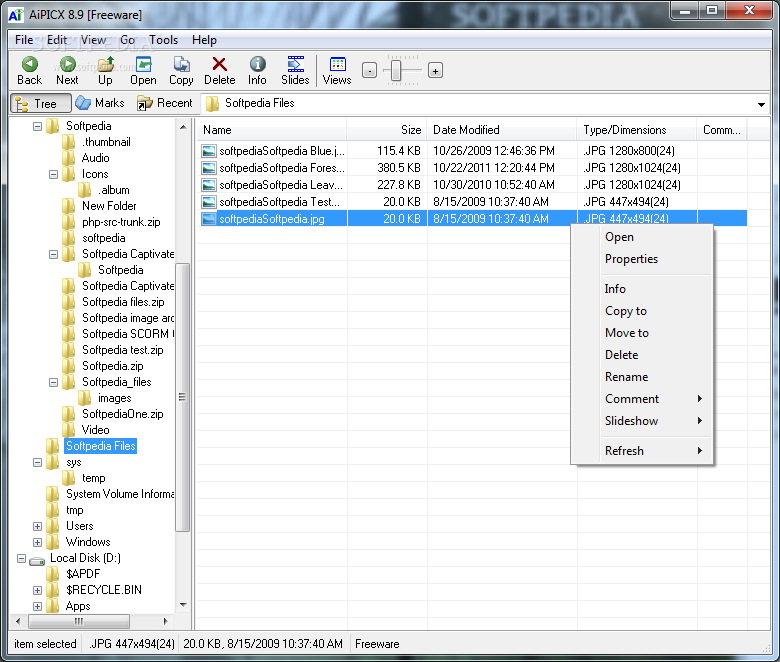Go back with the Back toolbar icon

point(29,70)
